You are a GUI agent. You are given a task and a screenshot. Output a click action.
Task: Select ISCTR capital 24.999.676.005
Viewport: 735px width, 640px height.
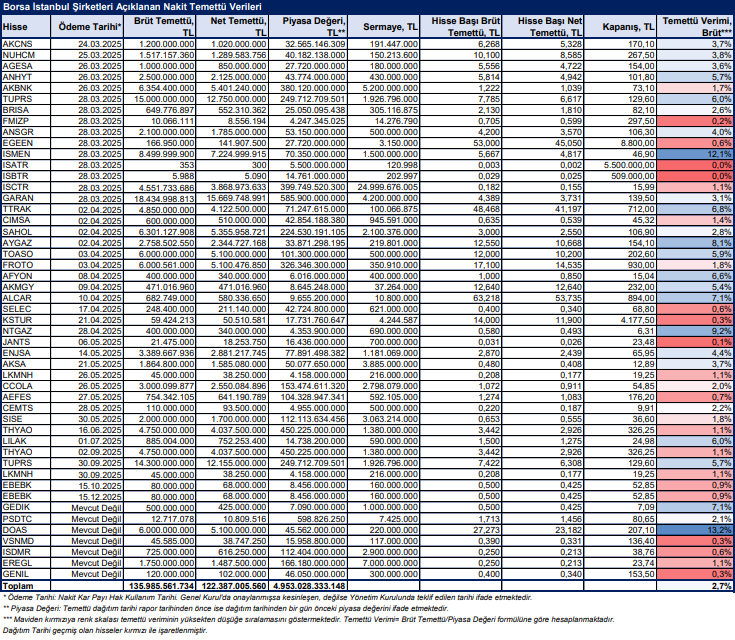(384, 187)
